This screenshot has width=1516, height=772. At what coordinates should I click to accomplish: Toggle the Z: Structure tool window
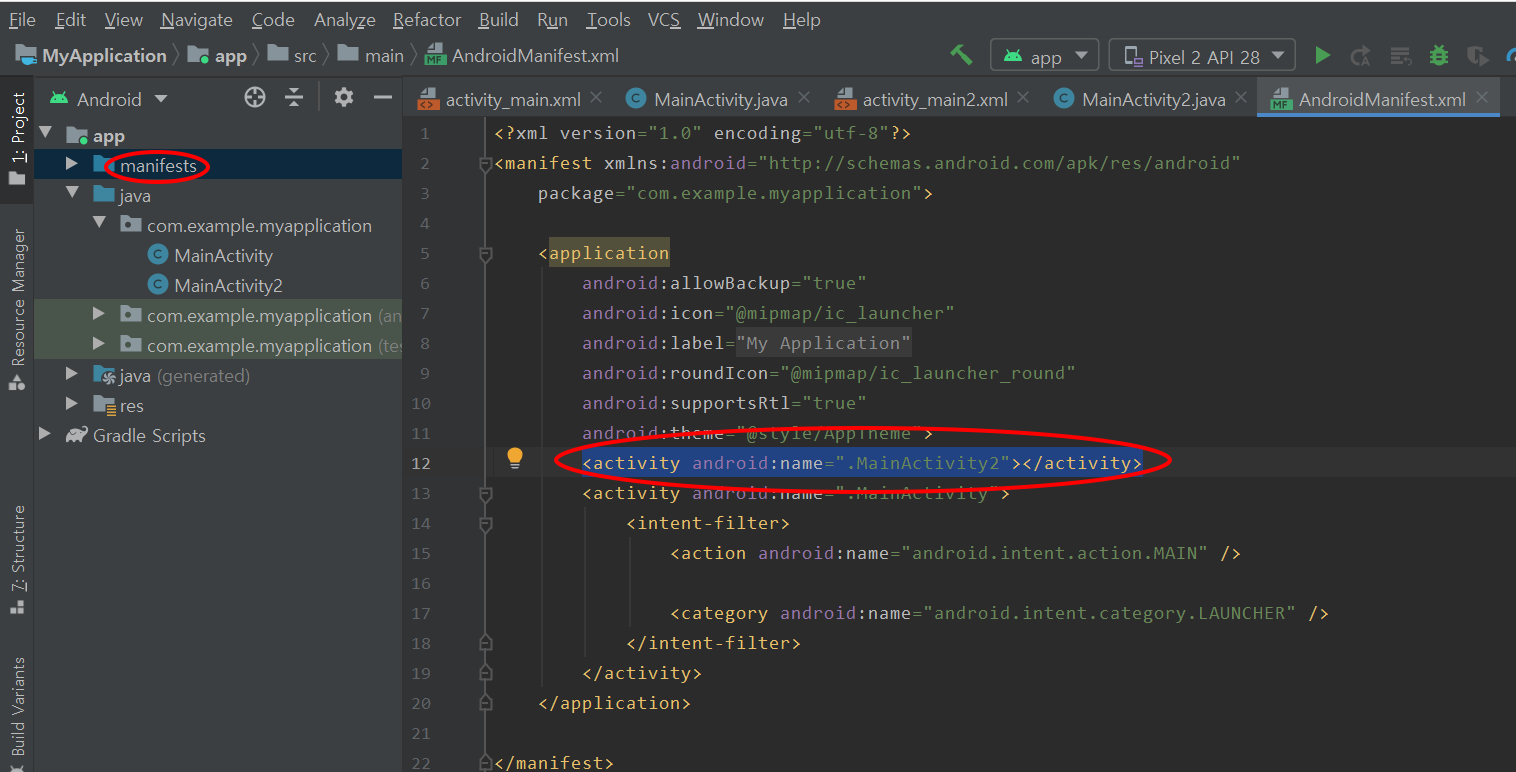coord(17,560)
